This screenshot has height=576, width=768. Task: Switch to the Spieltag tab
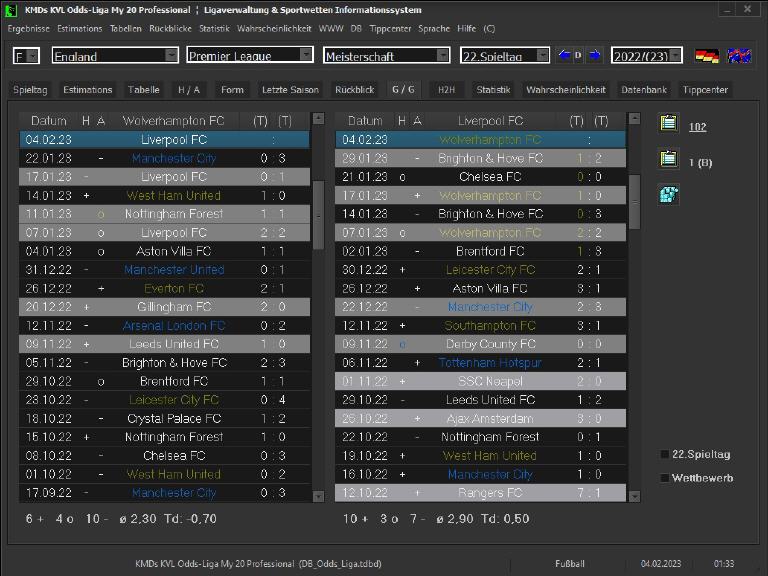(30, 90)
